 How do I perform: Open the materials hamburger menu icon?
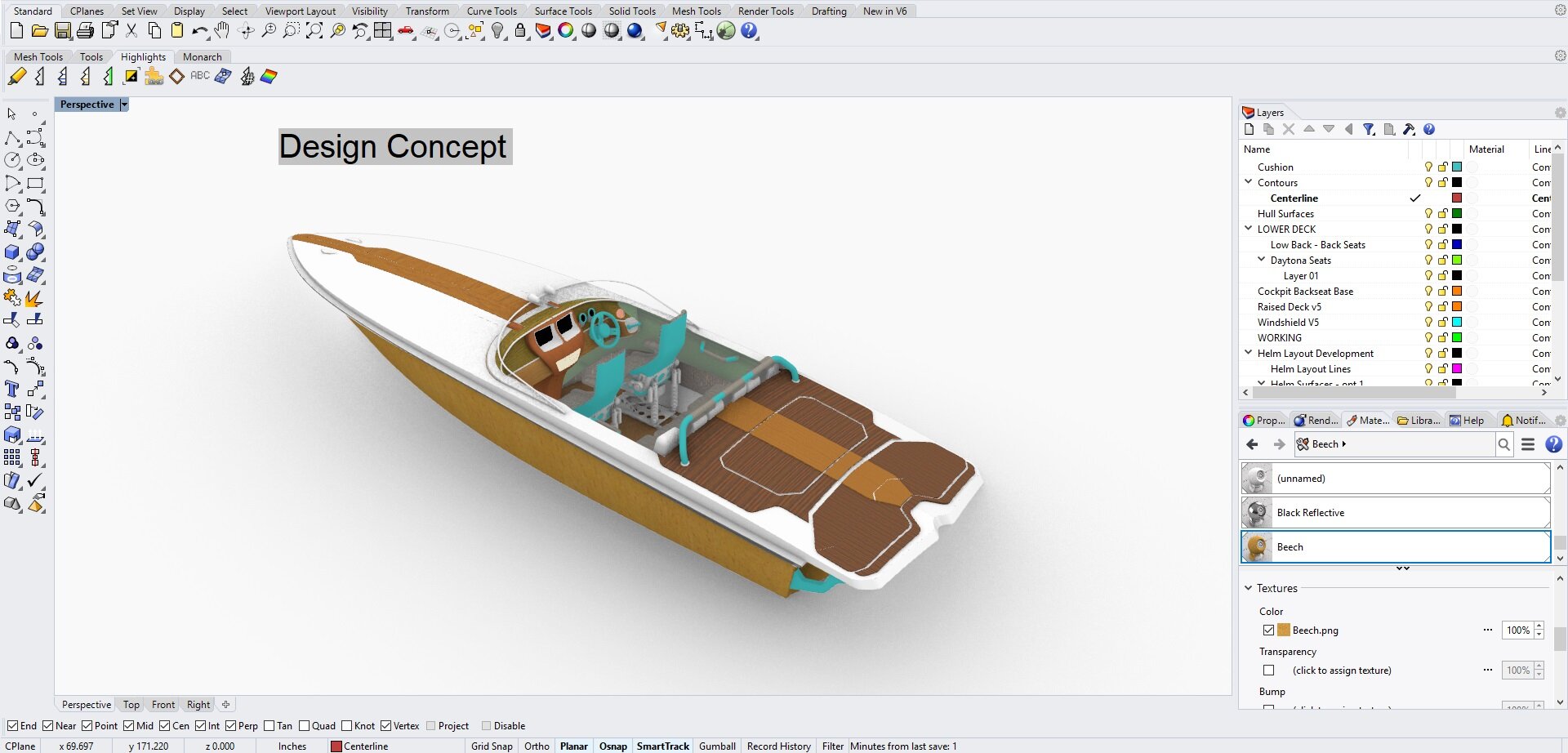click(x=1528, y=444)
